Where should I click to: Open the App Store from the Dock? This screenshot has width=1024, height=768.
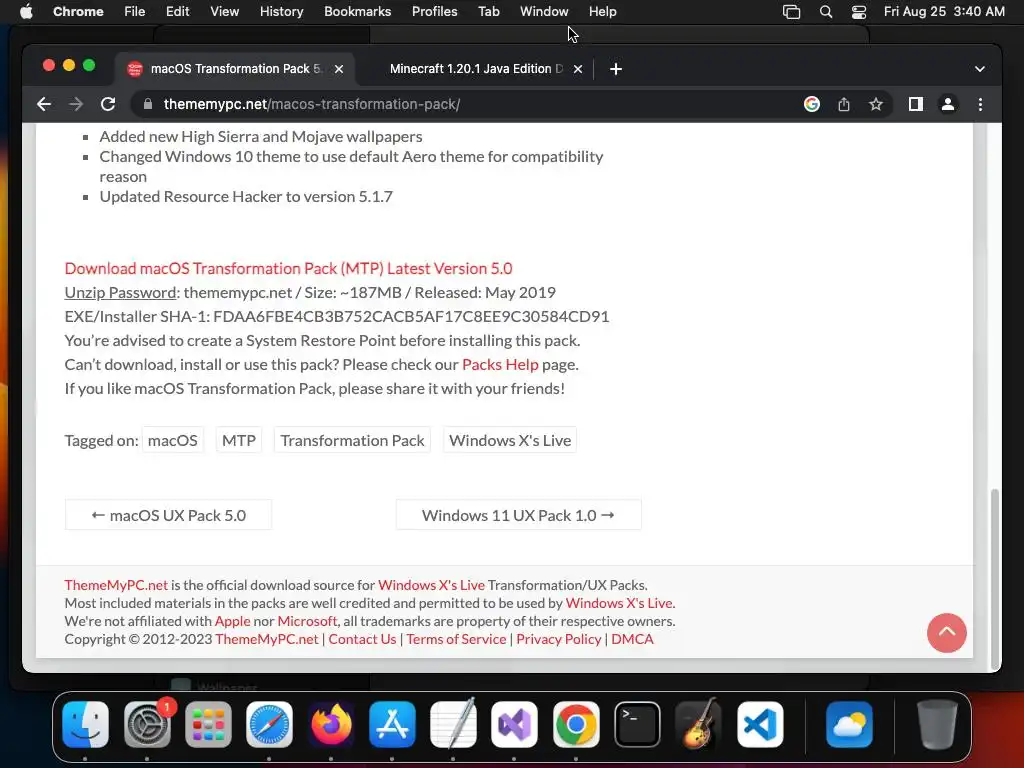click(392, 724)
